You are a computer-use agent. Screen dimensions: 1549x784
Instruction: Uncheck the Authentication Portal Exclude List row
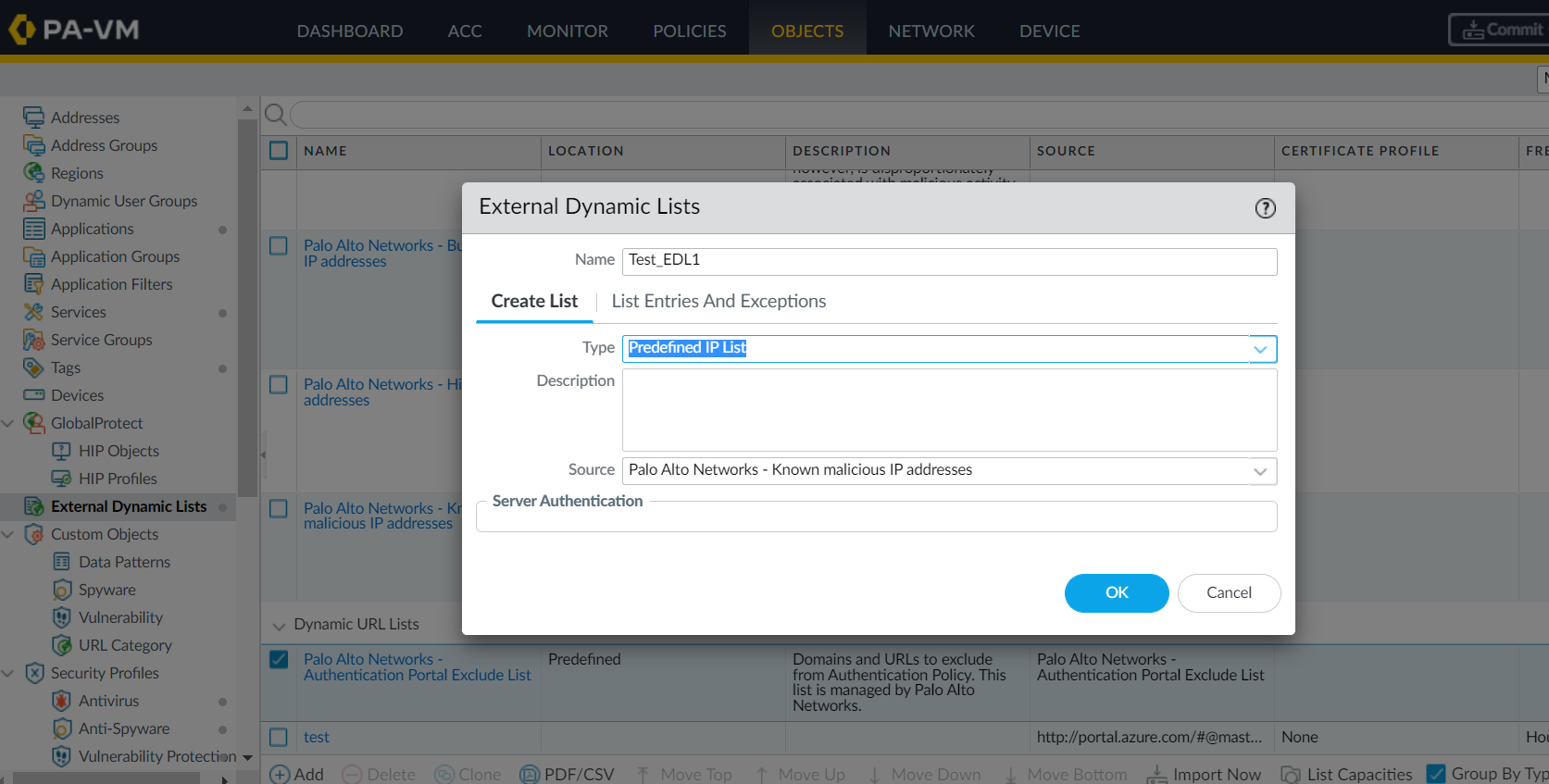coord(279,660)
